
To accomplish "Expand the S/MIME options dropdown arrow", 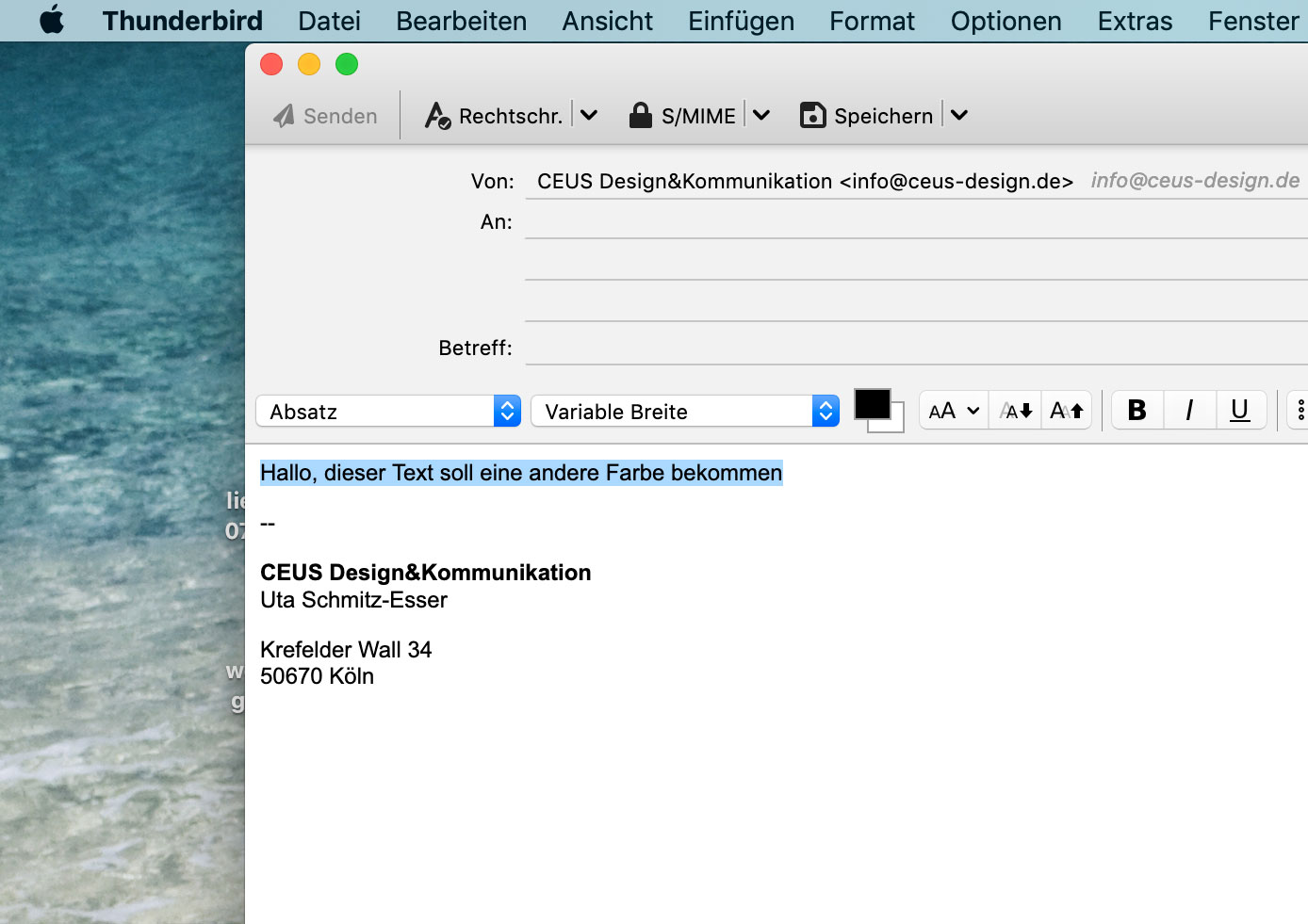I will (761, 116).
